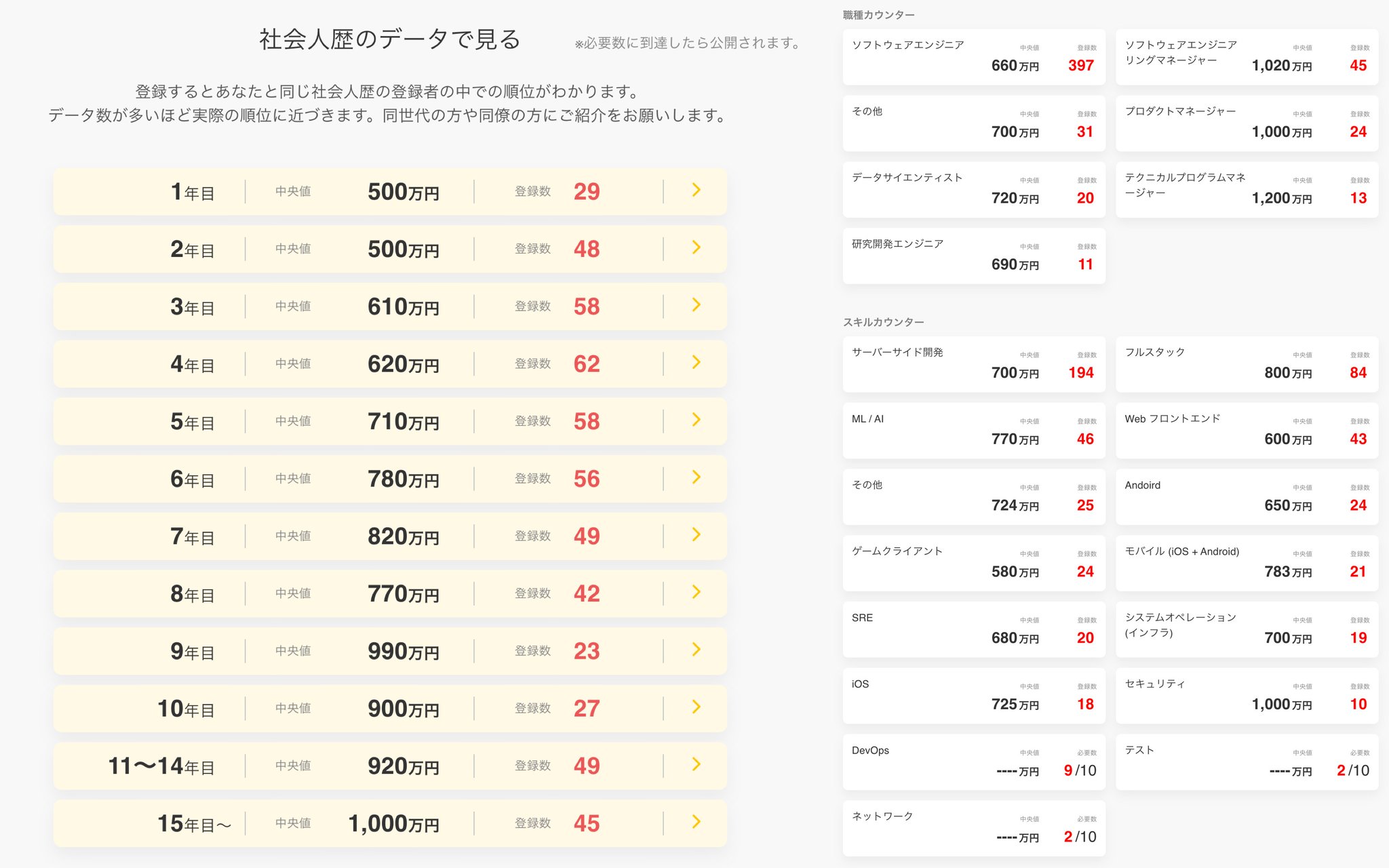Screen dimensions: 1389x868
Task: Open the プロダクトマネージャー job card
Action: pyautogui.click(x=1247, y=123)
